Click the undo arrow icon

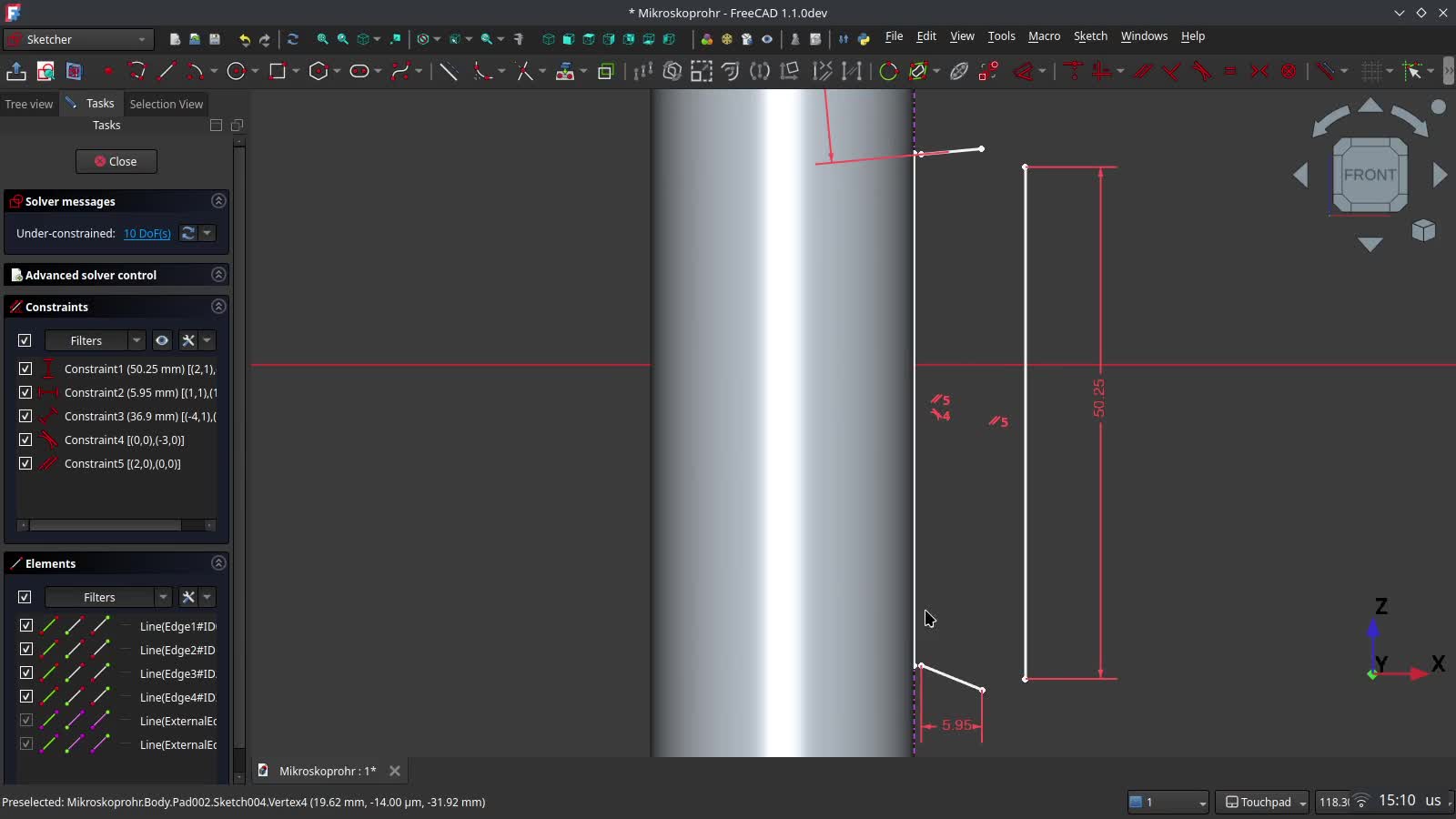click(244, 39)
